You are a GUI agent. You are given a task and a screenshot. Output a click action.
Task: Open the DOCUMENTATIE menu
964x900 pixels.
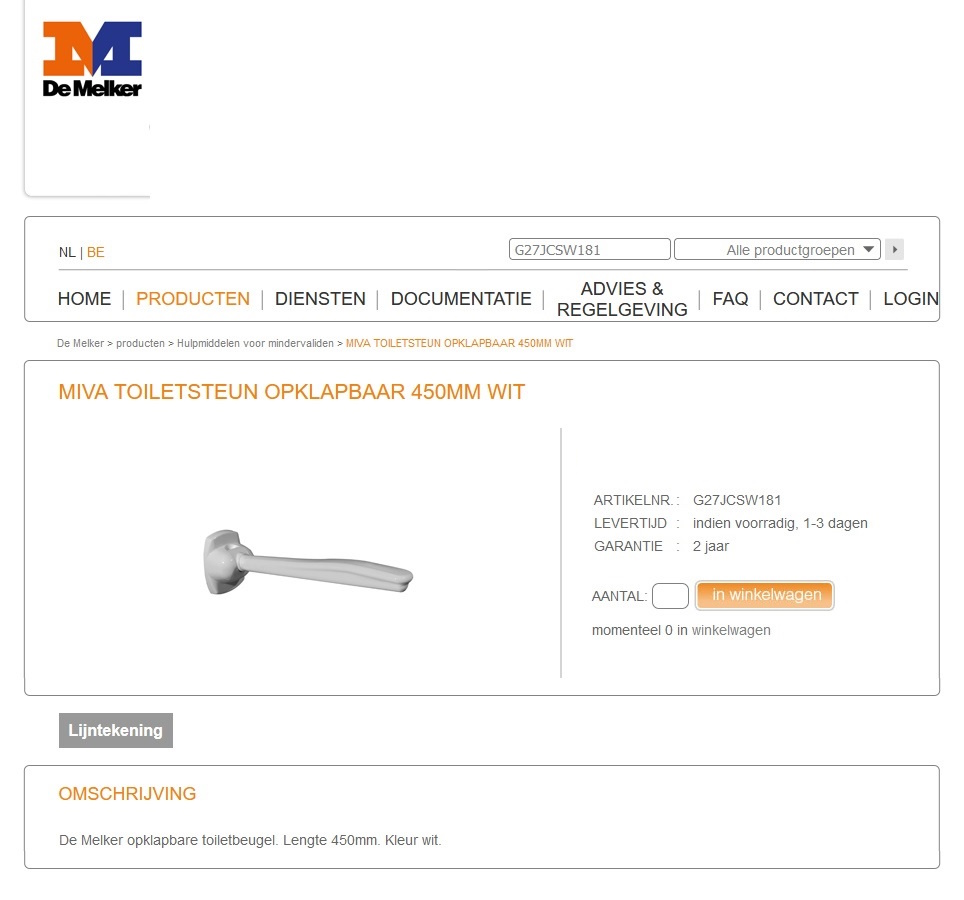point(461,299)
